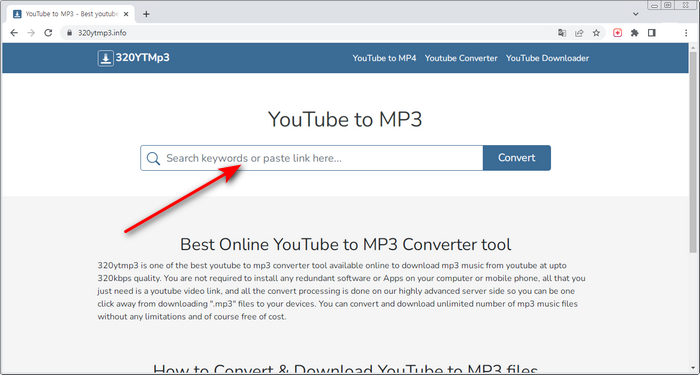Go back to the previous page

(x=14, y=33)
